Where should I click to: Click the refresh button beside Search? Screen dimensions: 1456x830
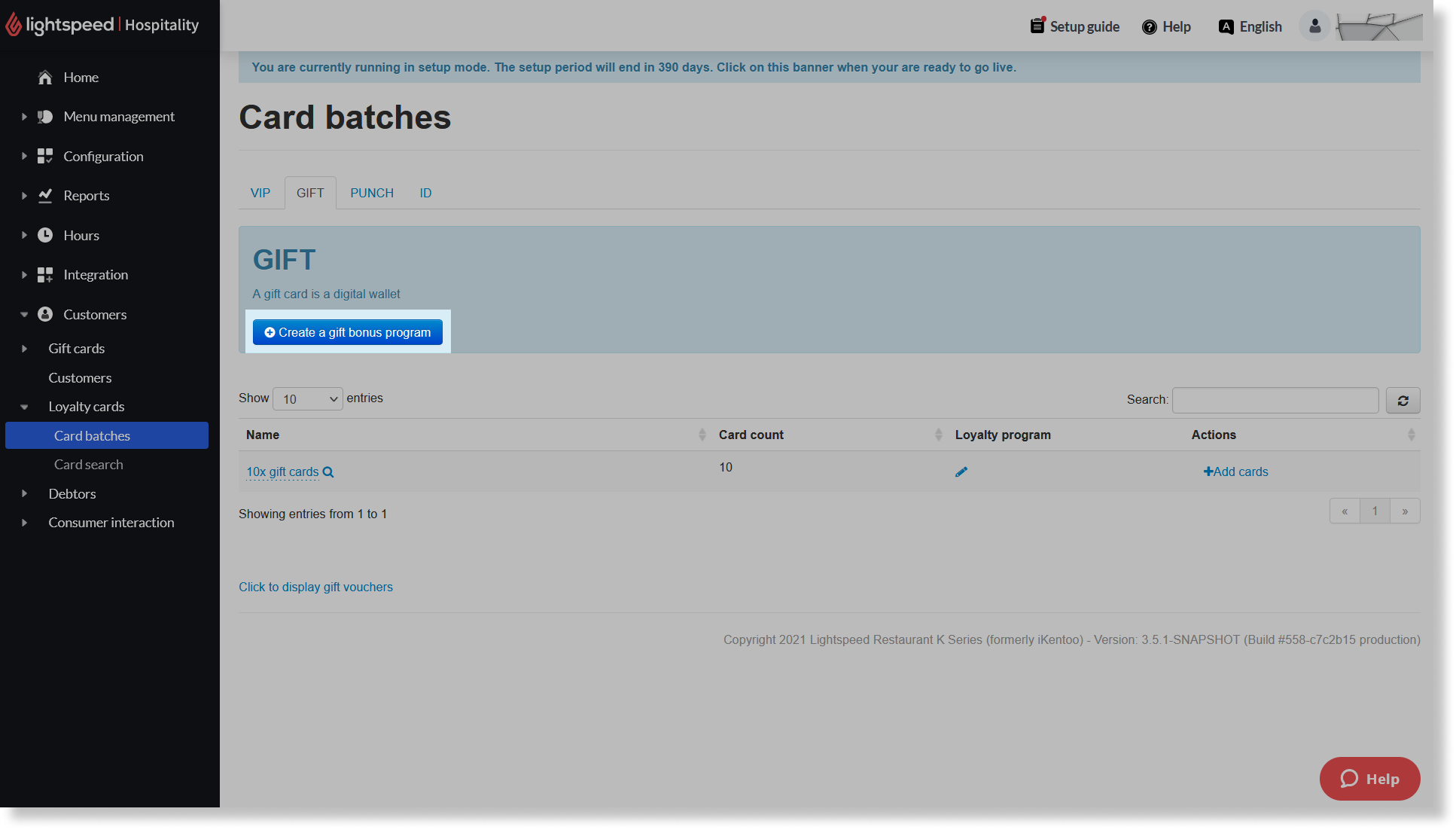point(1403,401)
